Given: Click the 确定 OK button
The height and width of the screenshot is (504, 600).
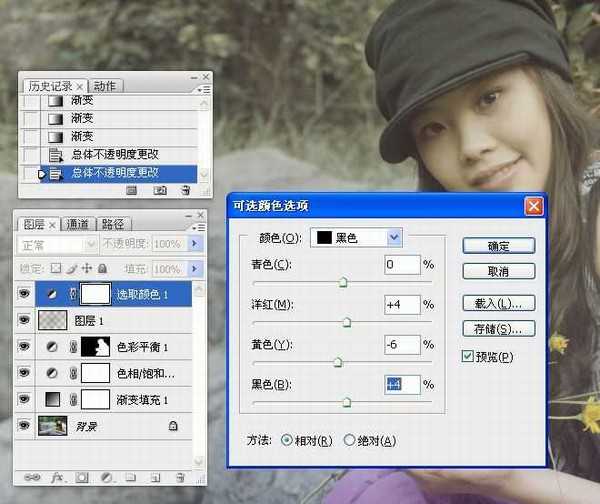Looking at the screenshot, I should pyautogui.click(x=497, y=246).
